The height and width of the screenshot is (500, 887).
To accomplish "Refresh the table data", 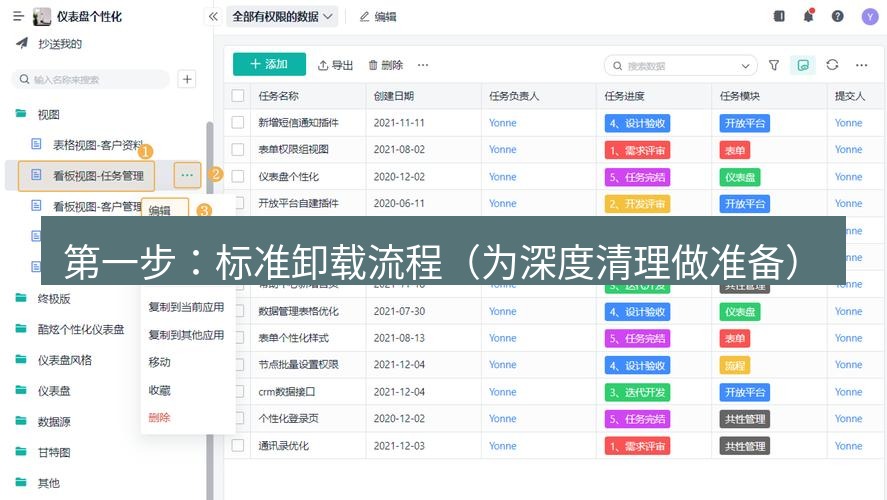I will click(832, 65).
